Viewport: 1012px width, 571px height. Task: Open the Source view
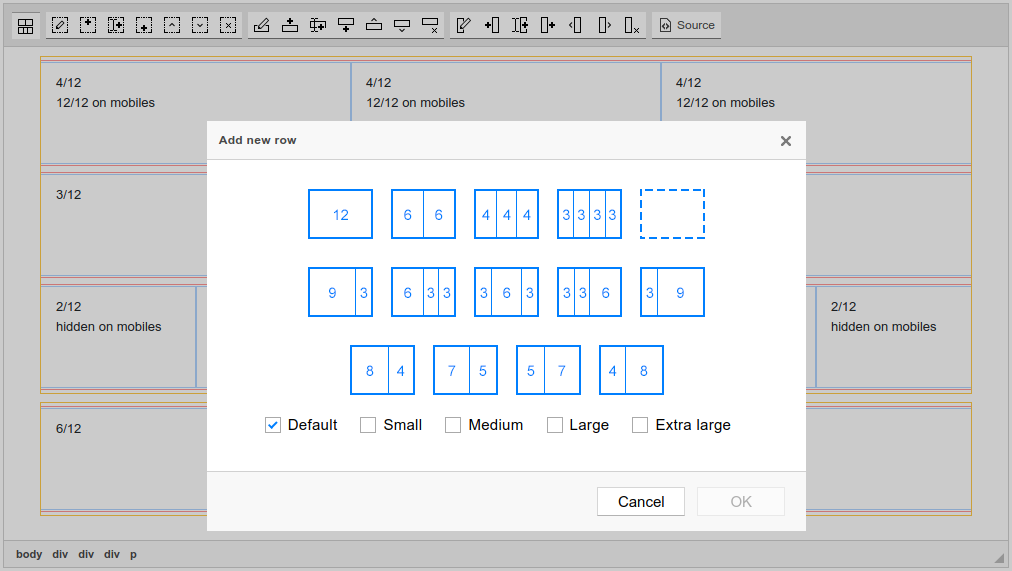coord(687,26)
